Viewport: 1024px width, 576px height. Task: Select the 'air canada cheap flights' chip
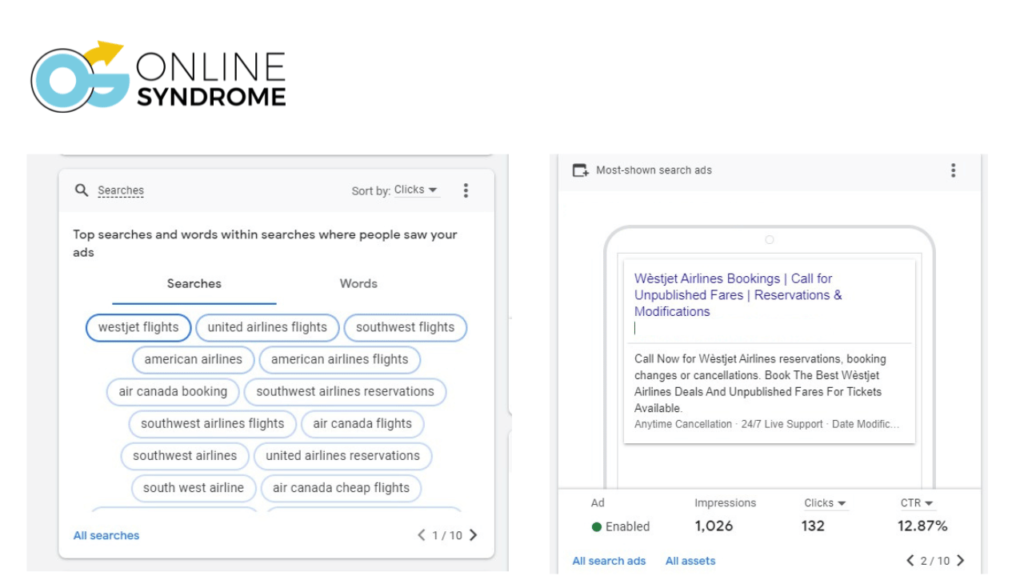(x=341, y=487)
